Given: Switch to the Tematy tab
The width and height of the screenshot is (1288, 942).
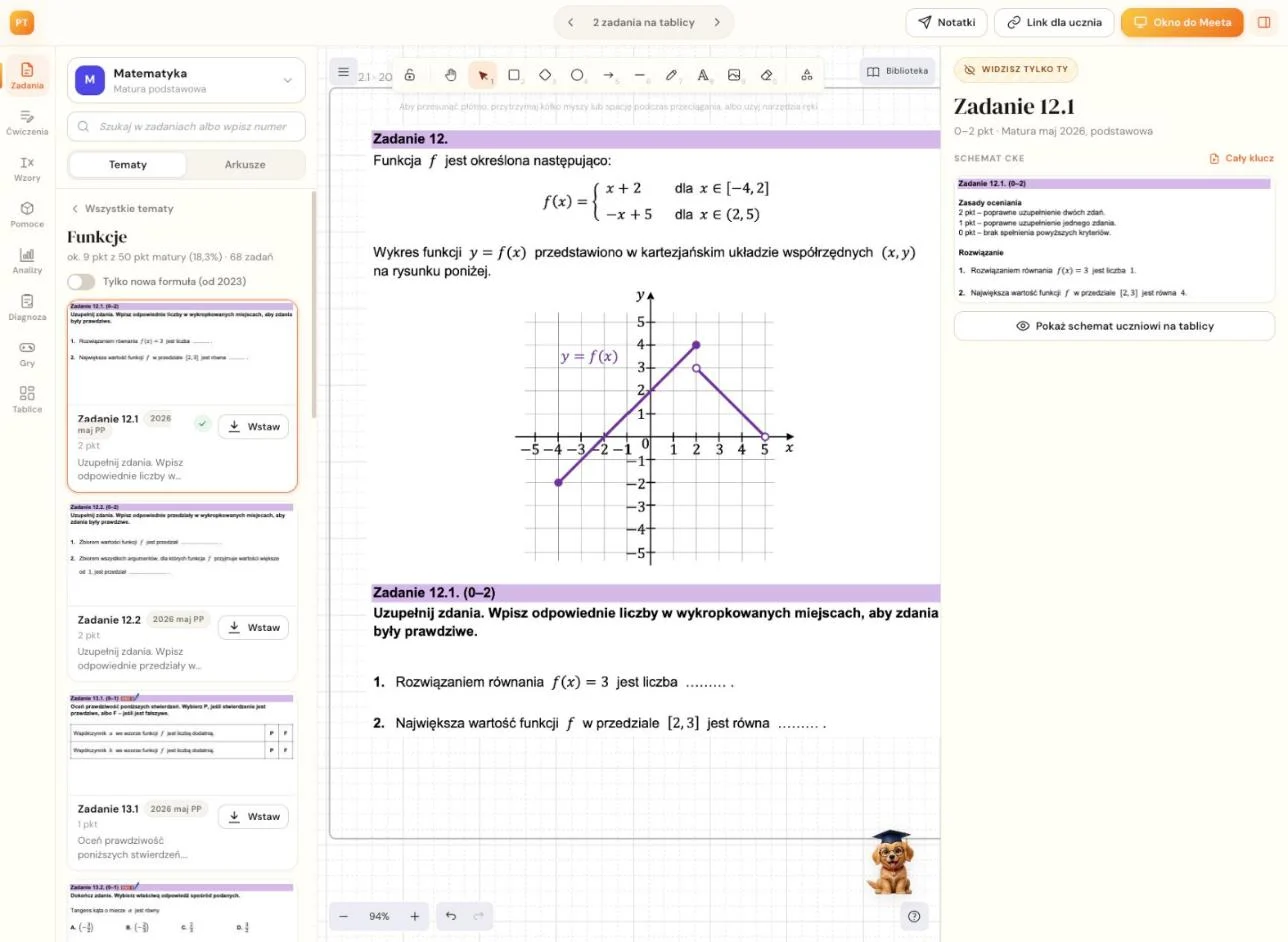Looking at the screenshot, I should [x=128, y=164].
